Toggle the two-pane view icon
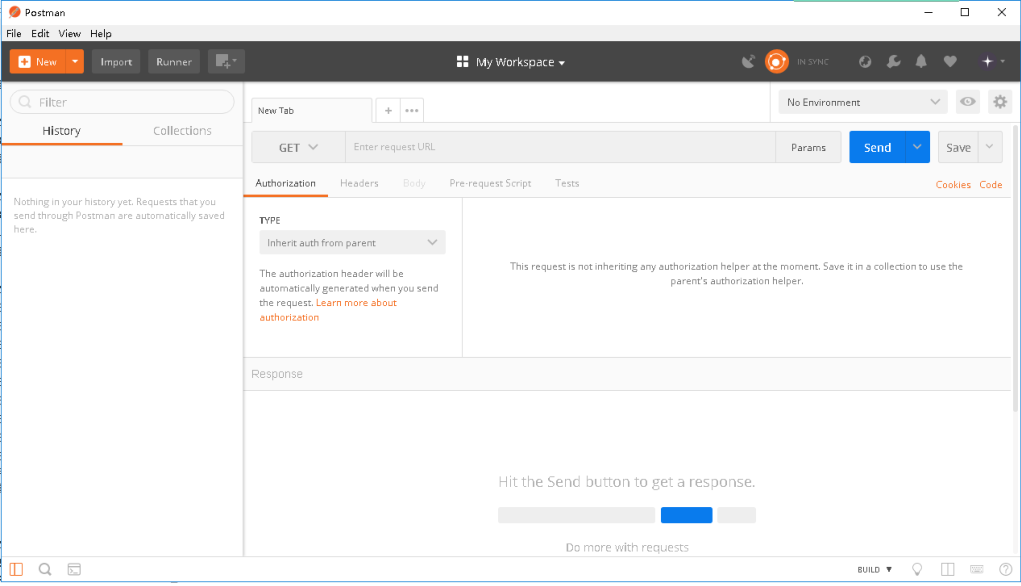The width and height of the screenshot is (1021, 586). coord(947,569)
